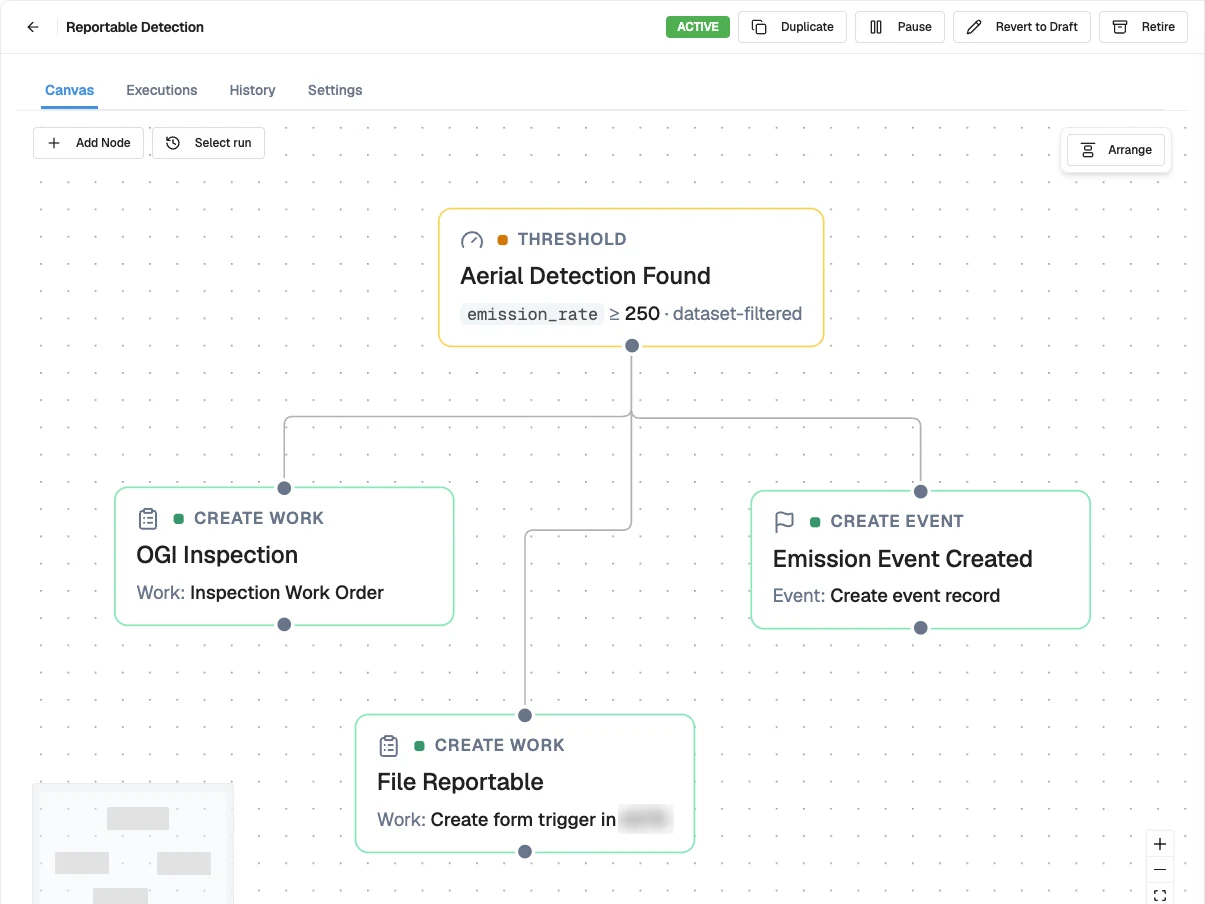Click the Add Node button
The width and height of the screenshot is (1205, 904).
tap(89, 143)
